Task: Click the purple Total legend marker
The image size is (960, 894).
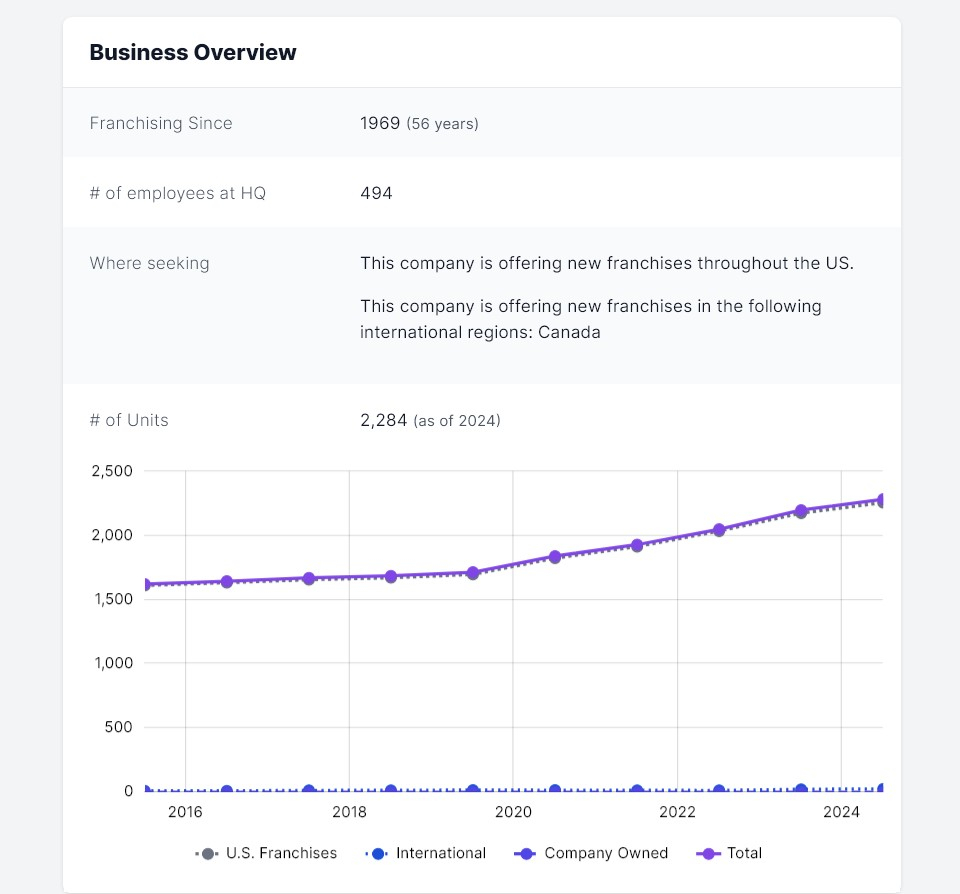Action: pos(710,854)
